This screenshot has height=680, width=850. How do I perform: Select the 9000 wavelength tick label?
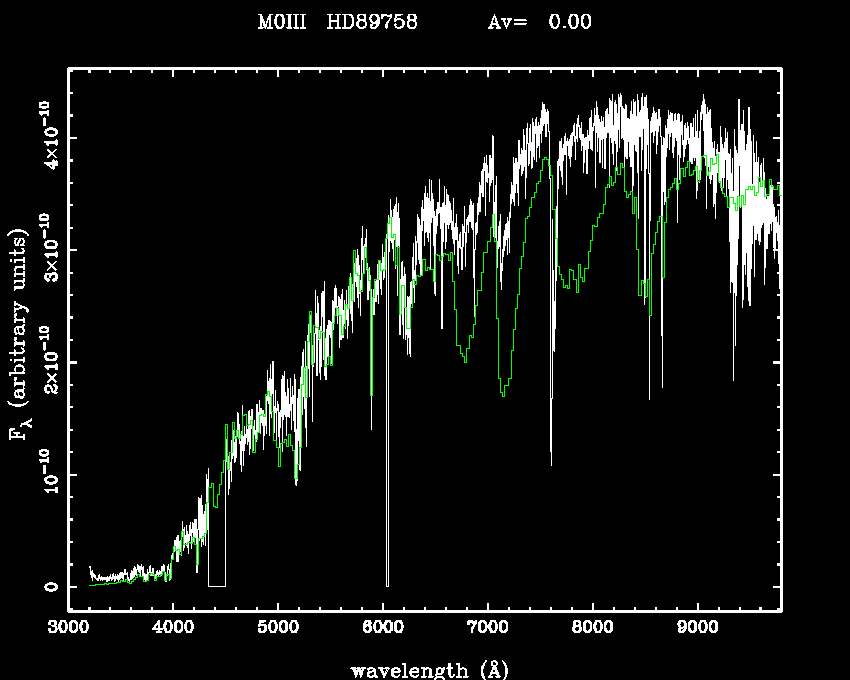[x=698, y=629]
